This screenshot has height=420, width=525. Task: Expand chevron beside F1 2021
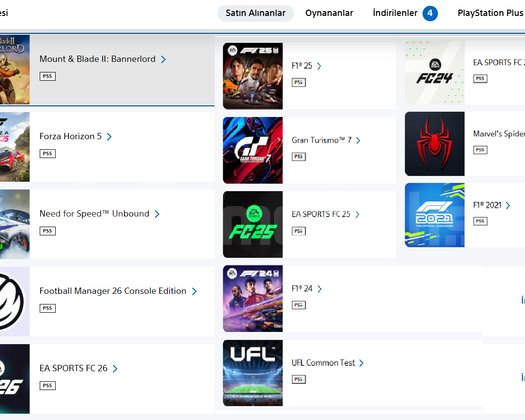click(x=508, y=205)
